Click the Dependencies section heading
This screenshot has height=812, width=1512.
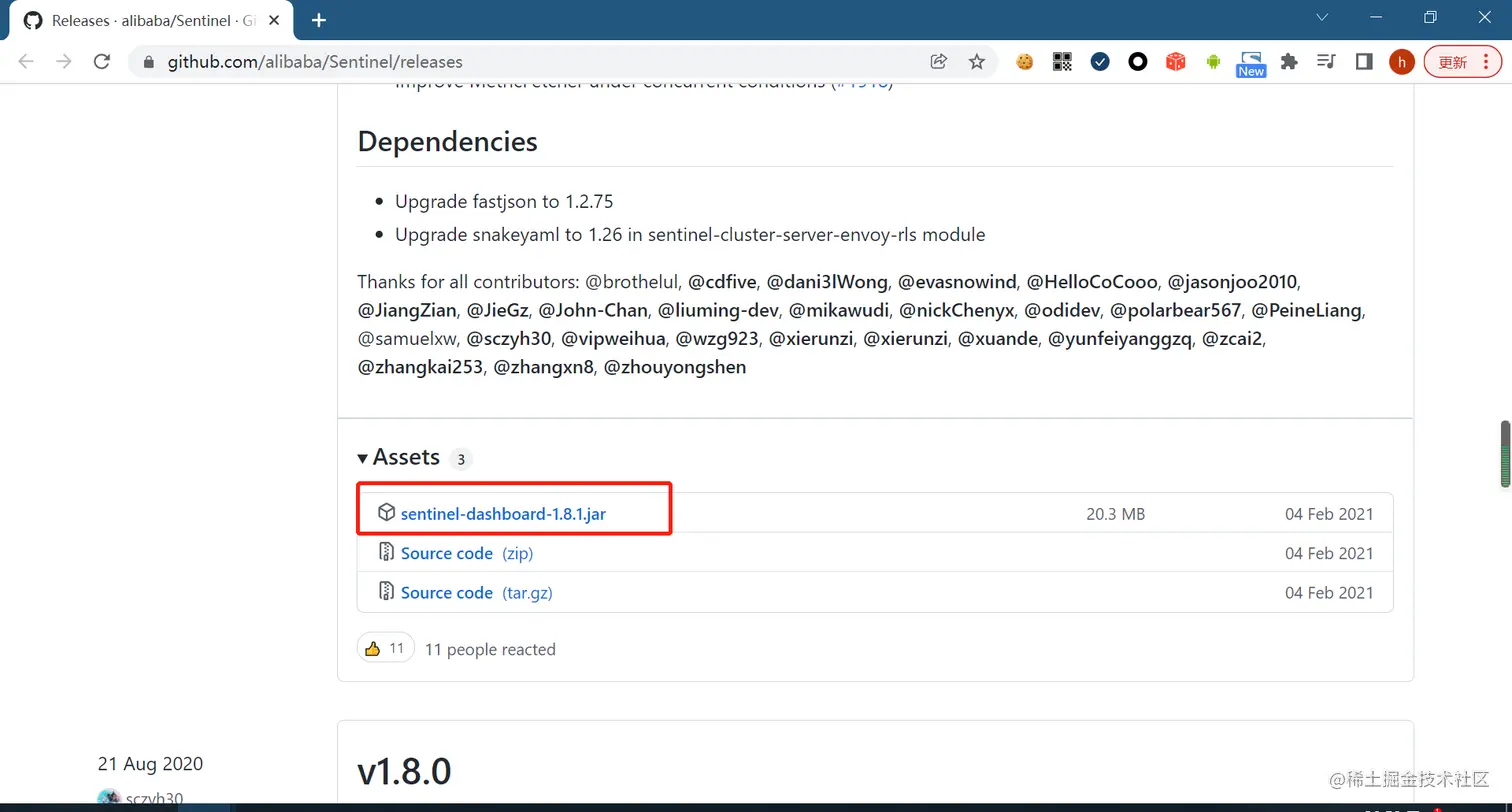tap(447, 141)
